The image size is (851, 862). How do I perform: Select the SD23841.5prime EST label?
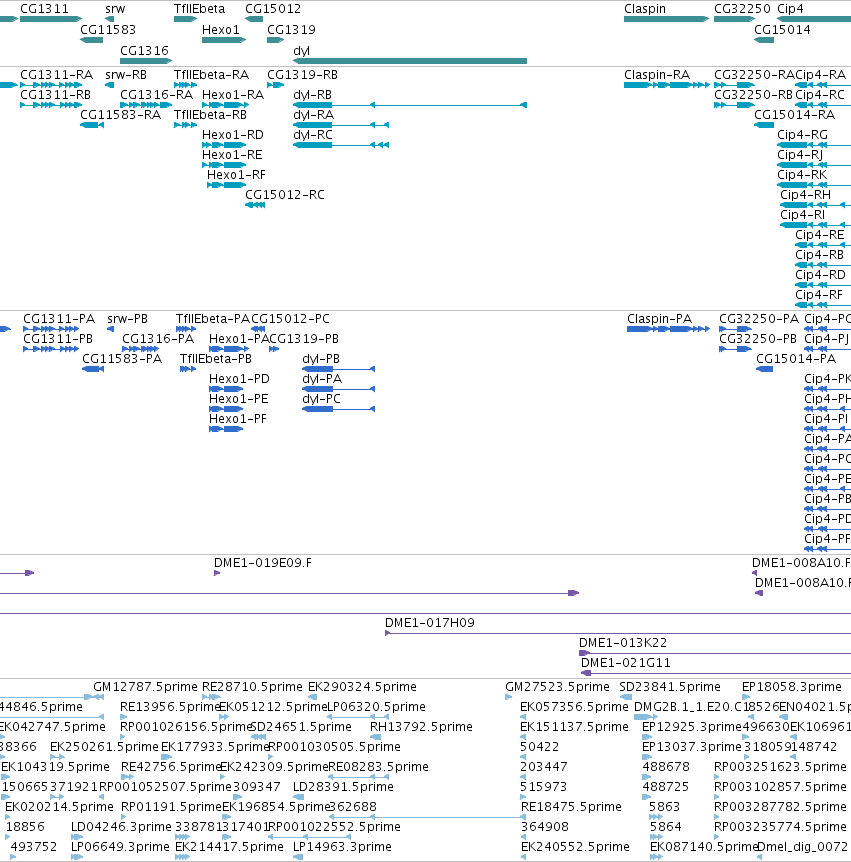(670, 687)
